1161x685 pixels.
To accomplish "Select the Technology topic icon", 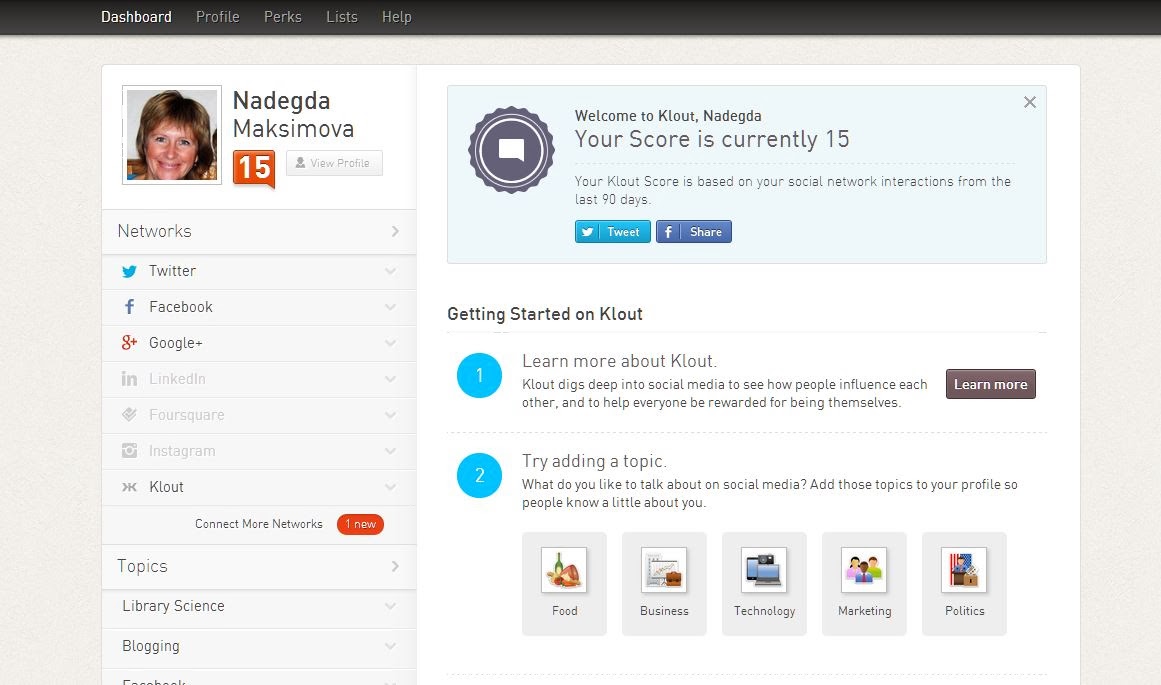I will (764, 569).
